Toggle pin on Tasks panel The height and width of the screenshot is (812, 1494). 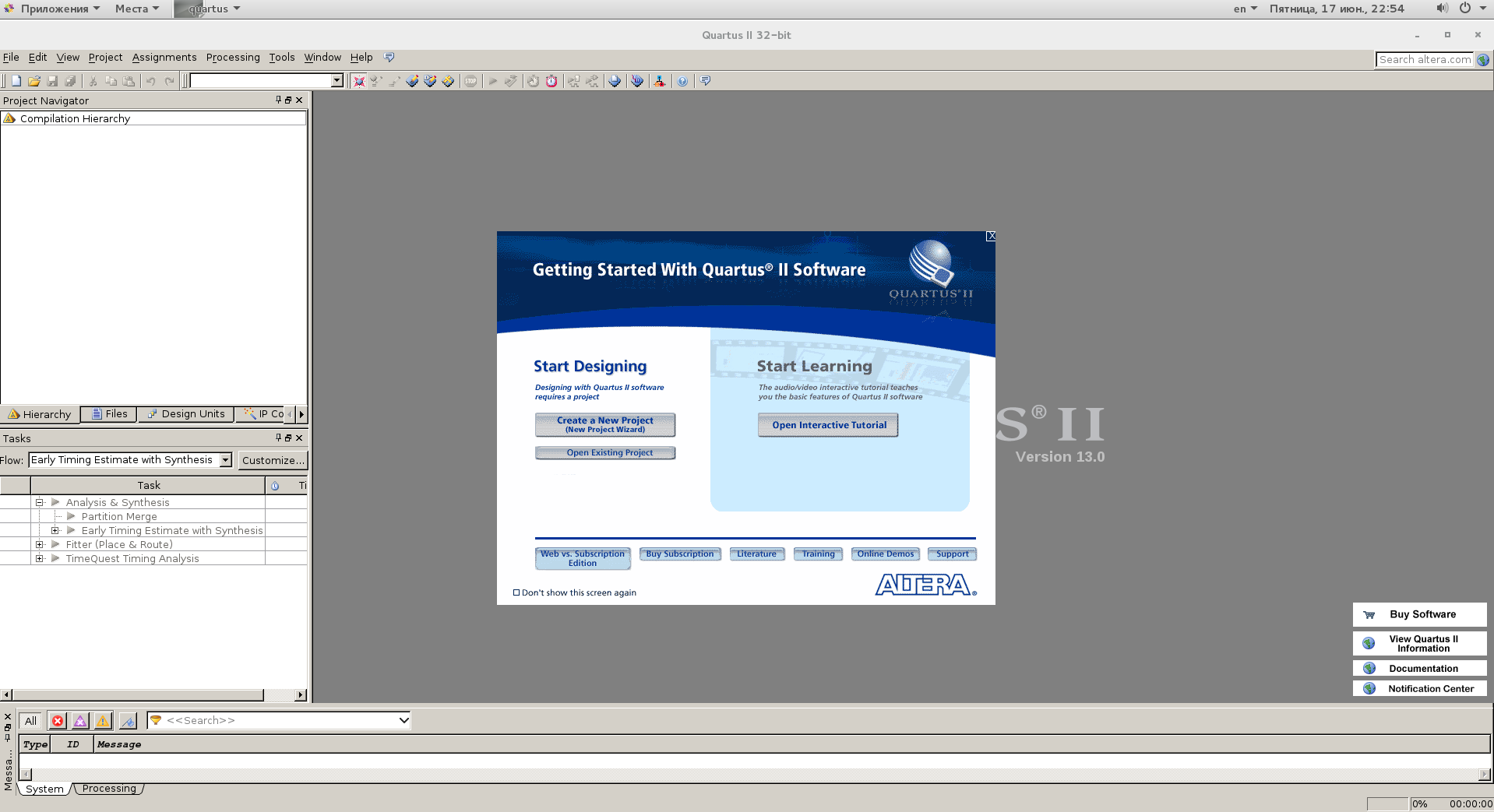click(278, 438)
